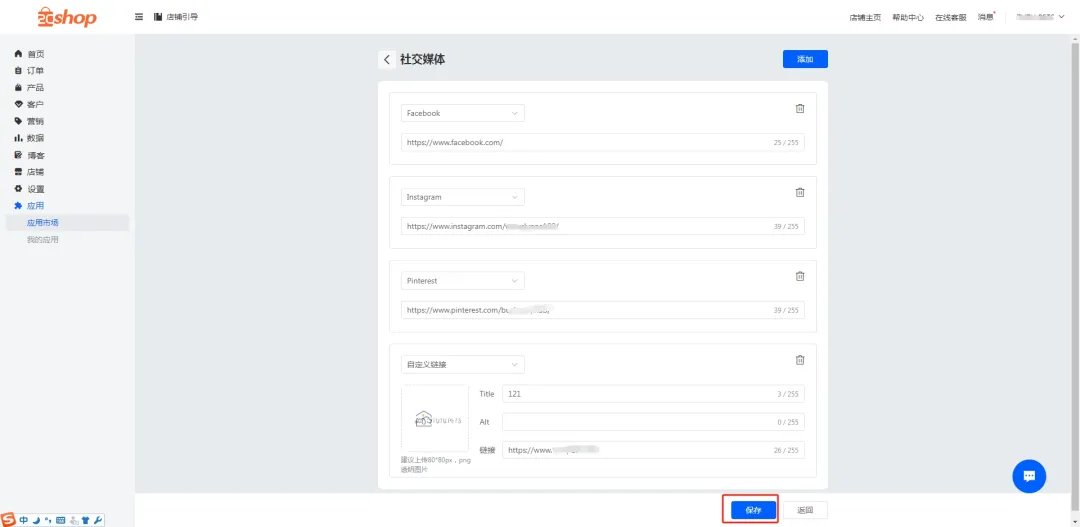Screen dimensions: 1080x527
Task: Focus the Instagram URL input field
Action: coord(603,226)
